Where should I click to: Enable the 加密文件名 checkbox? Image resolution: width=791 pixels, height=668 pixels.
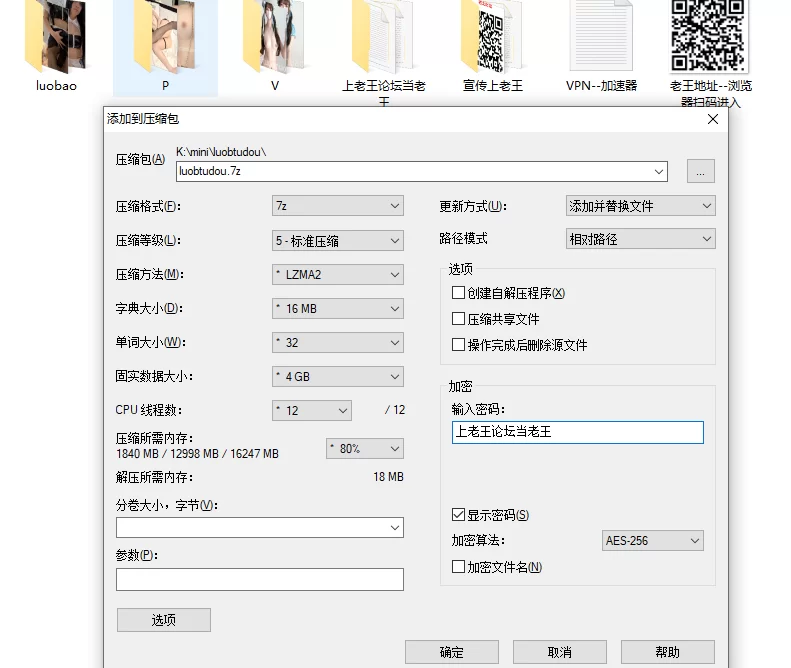click(459, 567)
